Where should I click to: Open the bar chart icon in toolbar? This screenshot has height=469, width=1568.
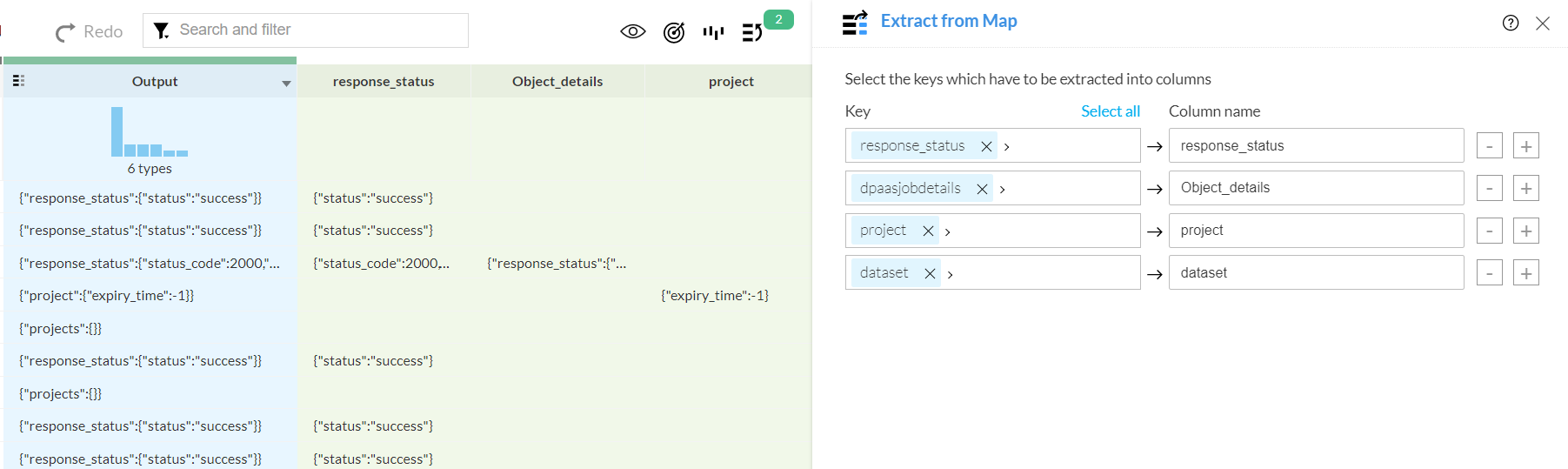click(713, 32)
